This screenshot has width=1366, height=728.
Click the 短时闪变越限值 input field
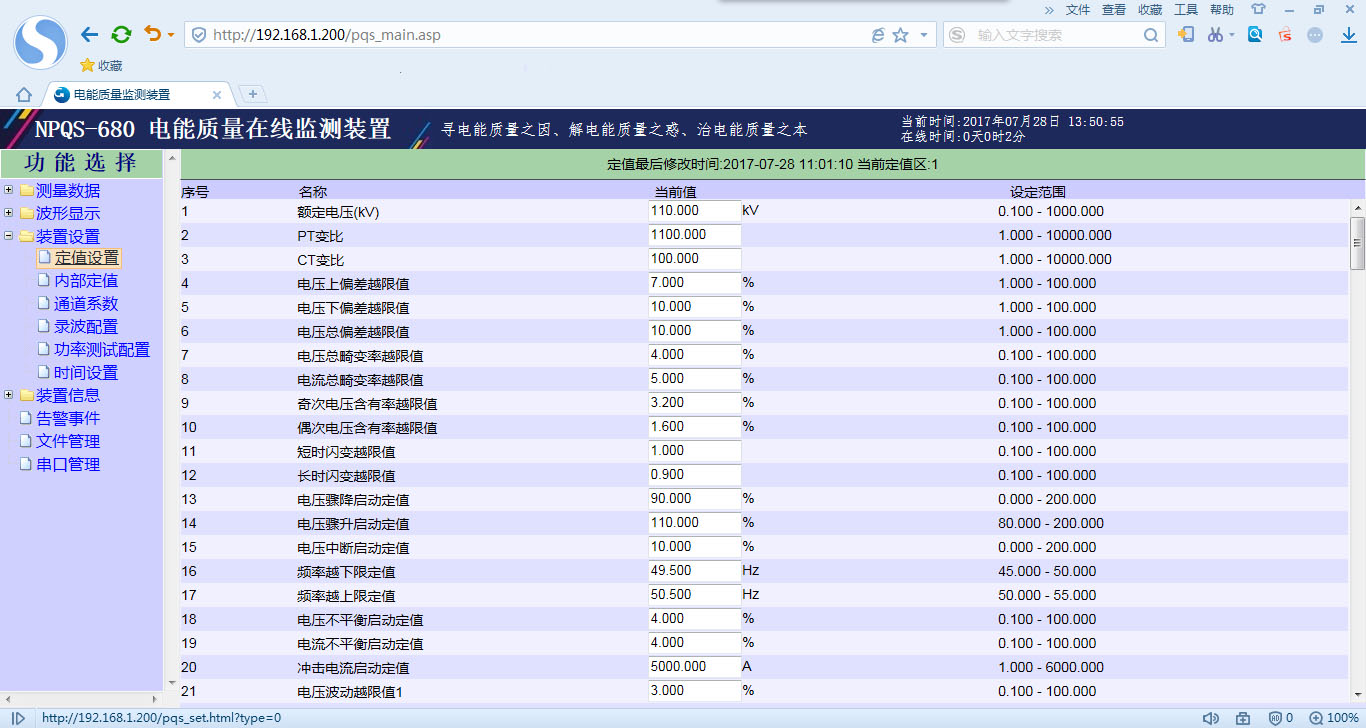[x=694, y=451]
